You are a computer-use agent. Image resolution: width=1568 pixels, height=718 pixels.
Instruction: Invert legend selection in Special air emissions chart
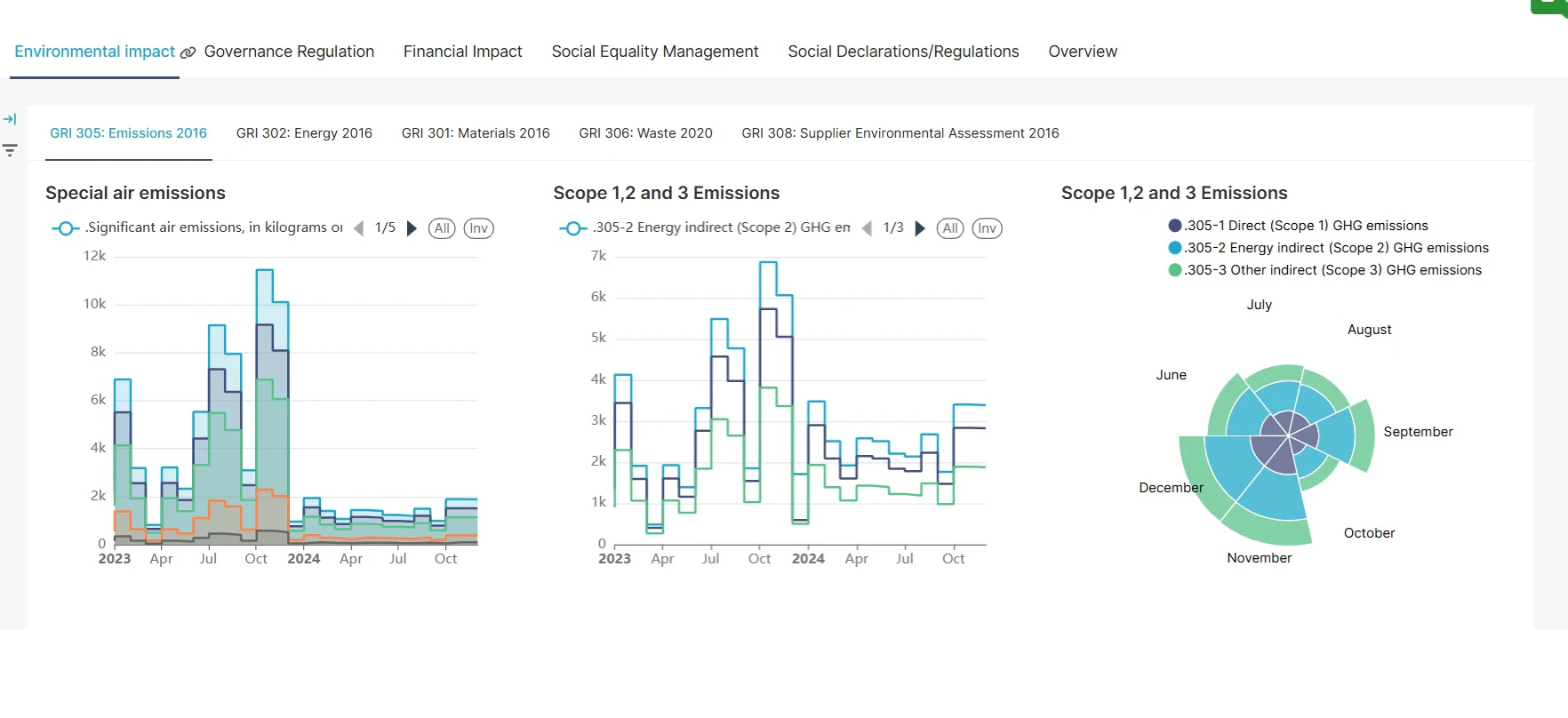478,228
